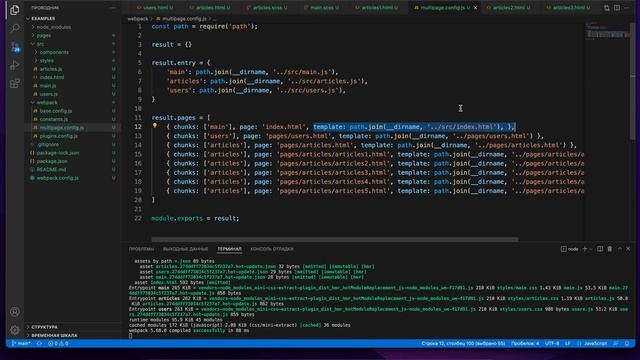
Task: Open editor more actions ellipsis at top right
Action: click(627, 8)
